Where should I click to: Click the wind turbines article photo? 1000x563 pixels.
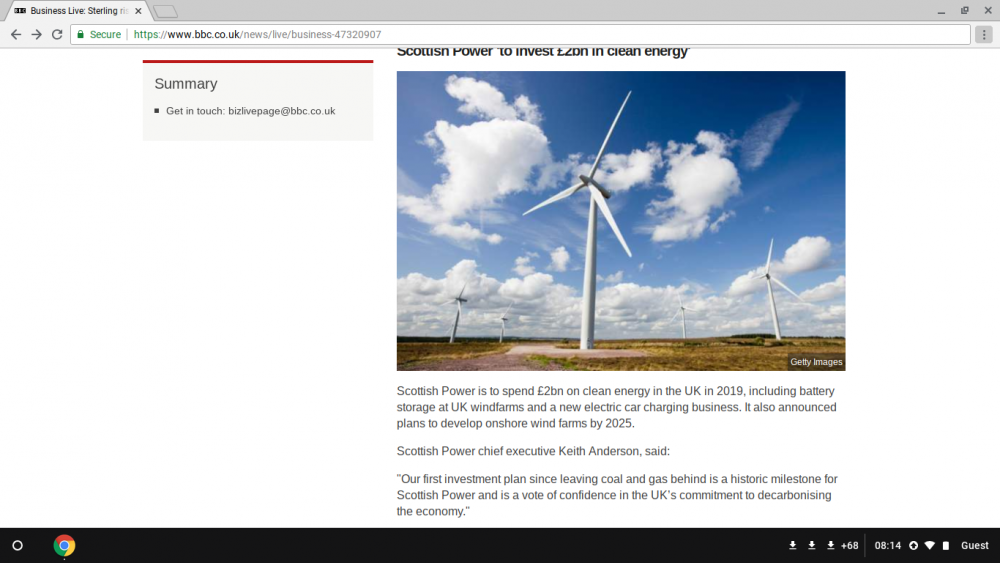[x=621, y=221]
